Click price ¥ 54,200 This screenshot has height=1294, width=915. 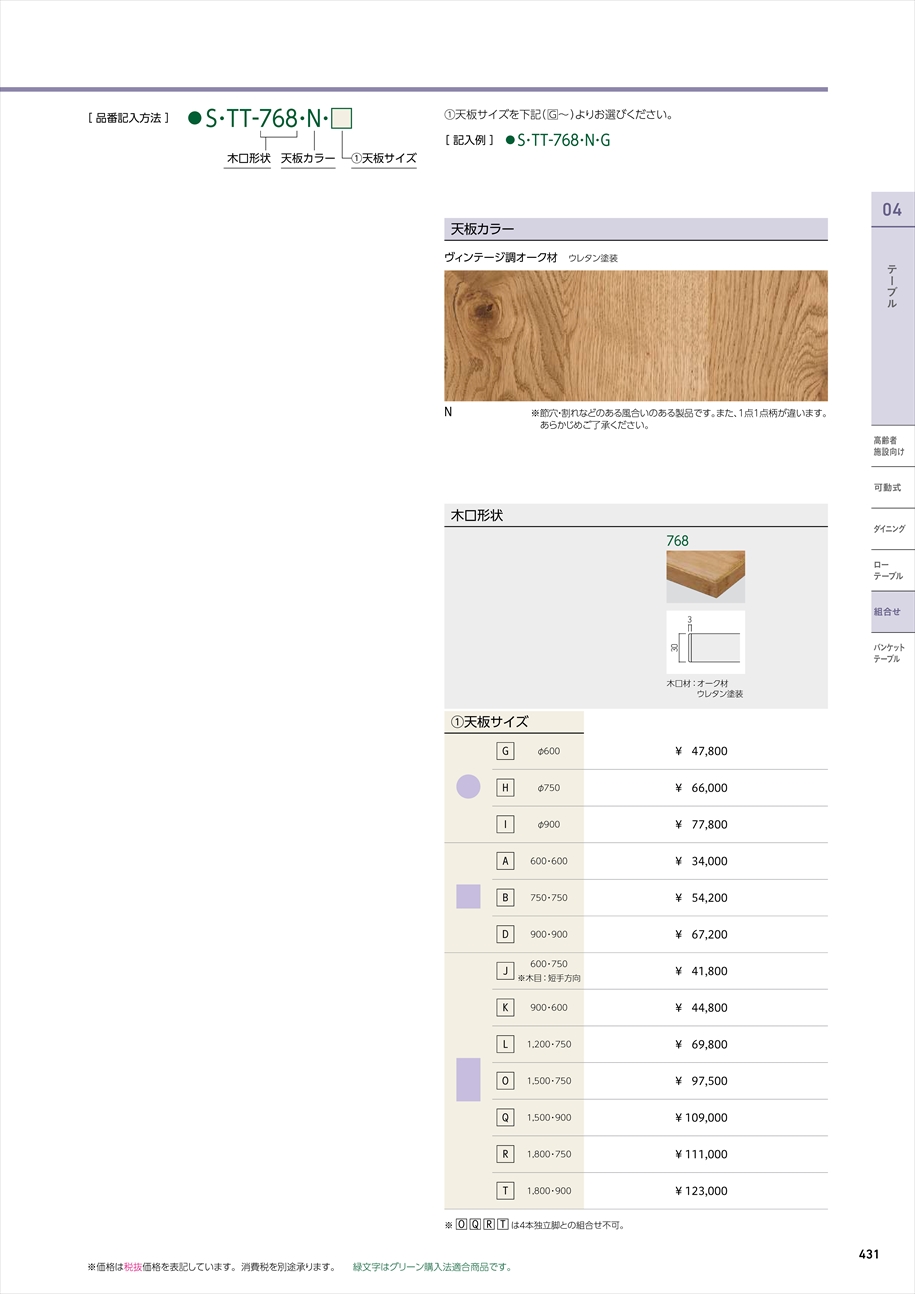(x=701, y=898)
